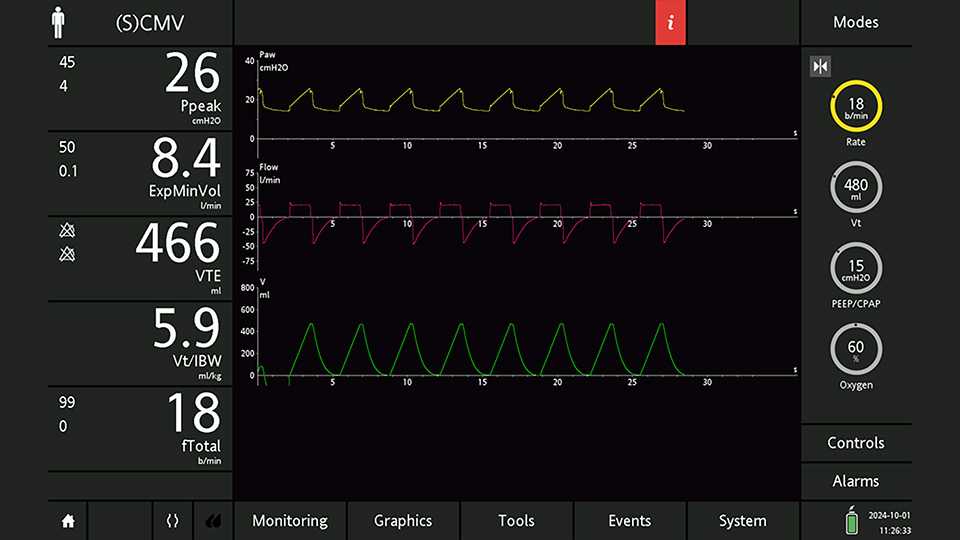The image size is (960, 540).
Task: Open the Controls window
Action: (x=856, y=443)
